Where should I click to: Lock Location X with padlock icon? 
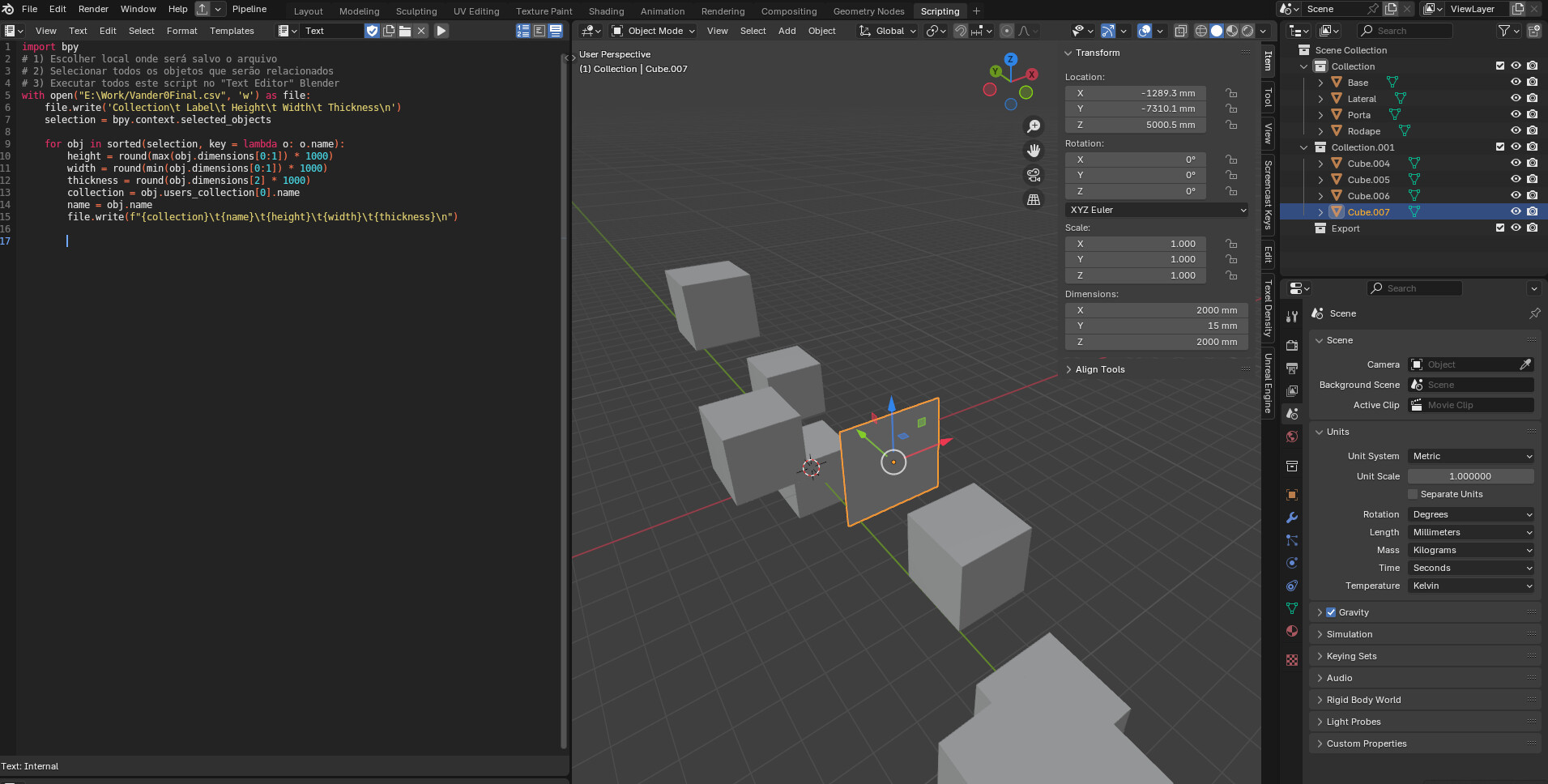(x=1231, y=93)
